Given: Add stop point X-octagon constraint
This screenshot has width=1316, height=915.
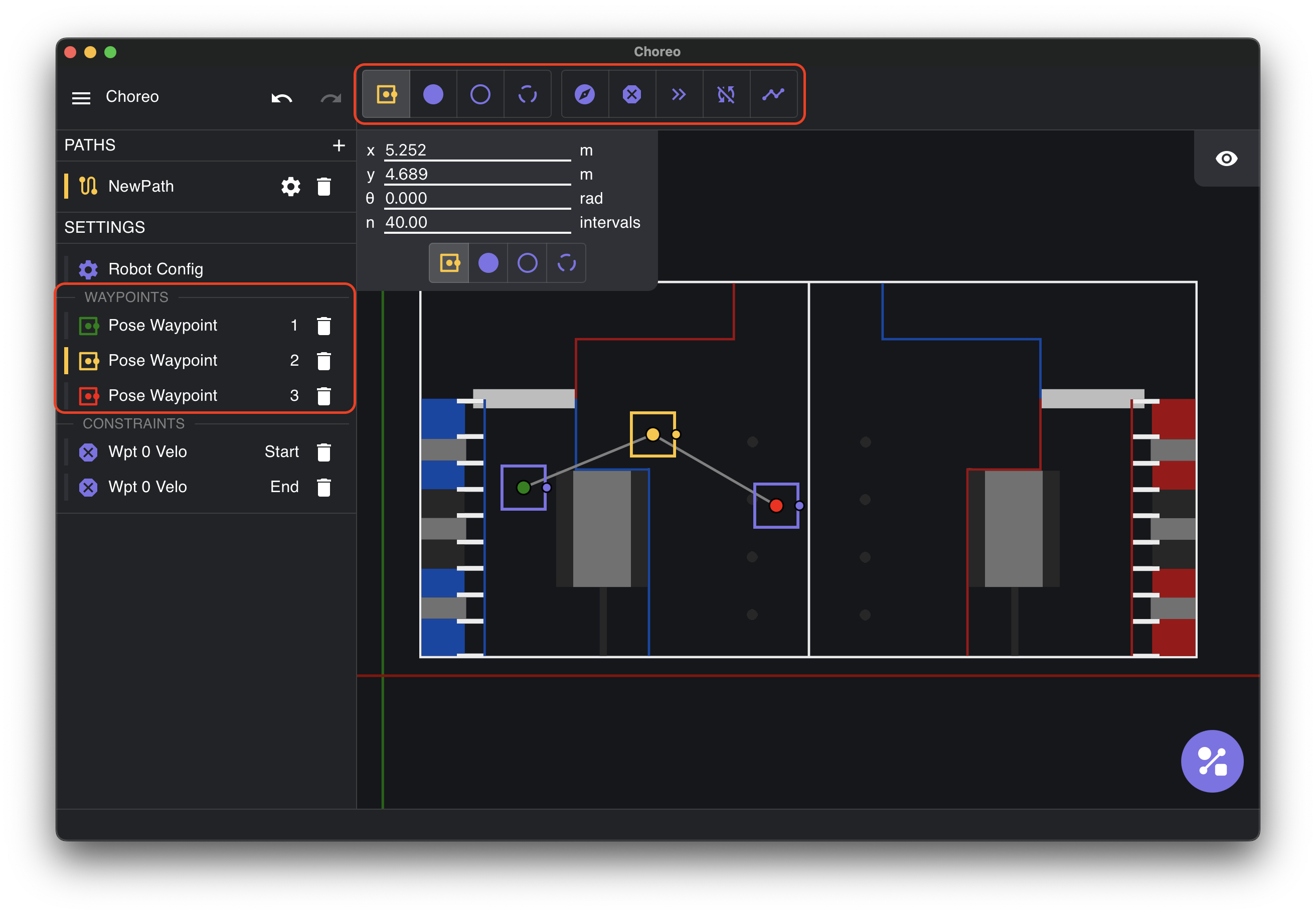Looking at the screenshot, I should (631, 94).
